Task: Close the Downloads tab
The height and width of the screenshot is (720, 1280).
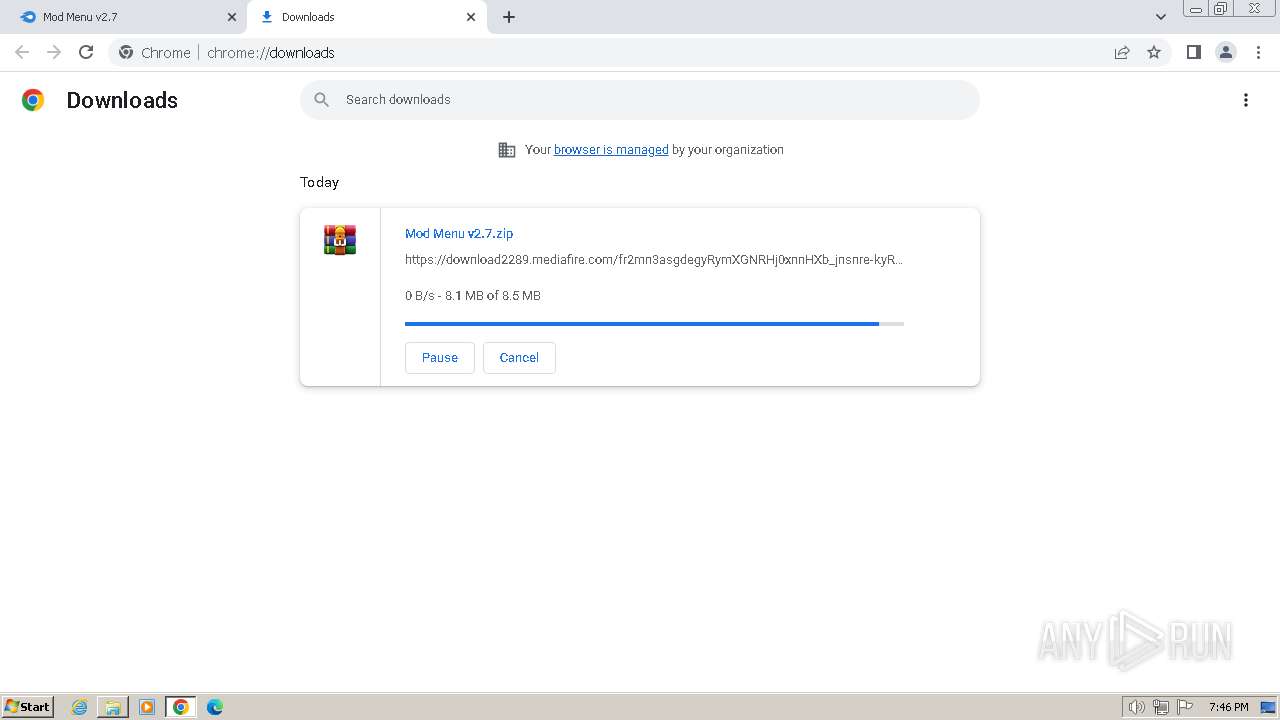Action: (471, 17)
